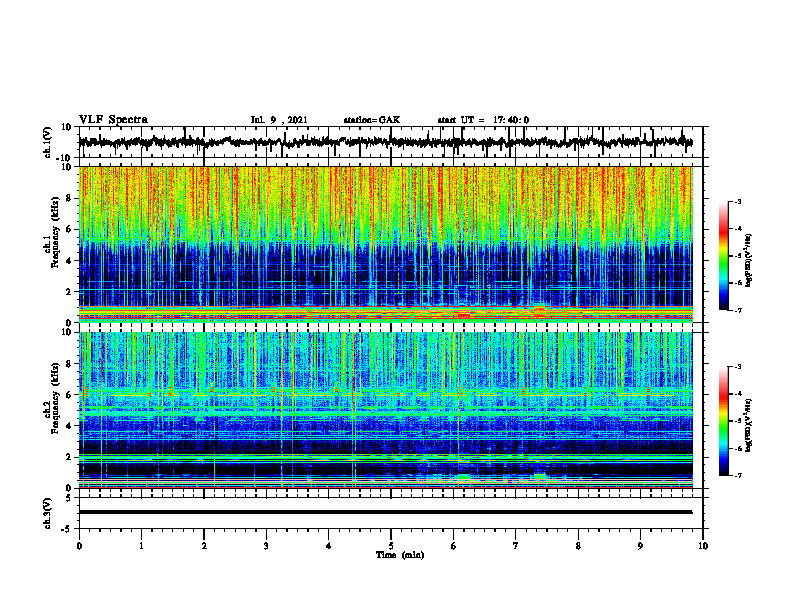Click the "ch.3(V)" axis label
The height and width of the screenshot is (612, 792).
(x=48, y=513)
